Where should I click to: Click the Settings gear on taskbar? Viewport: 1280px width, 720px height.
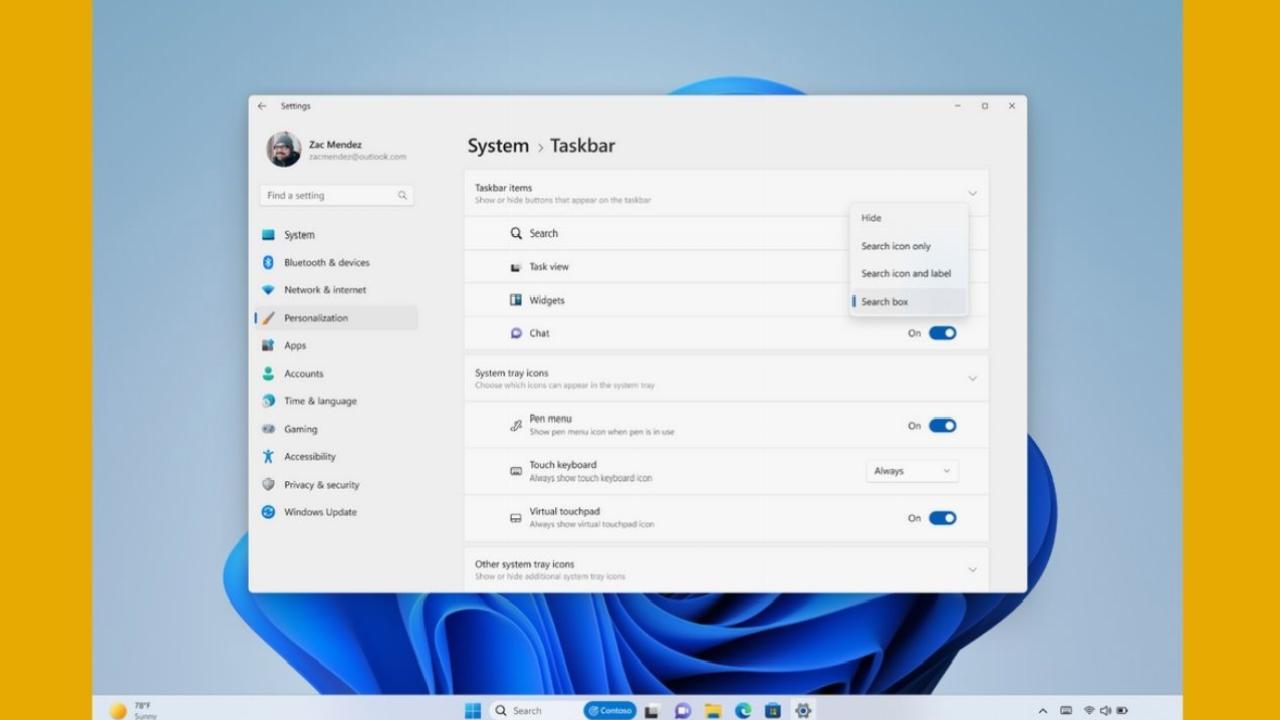802,710
